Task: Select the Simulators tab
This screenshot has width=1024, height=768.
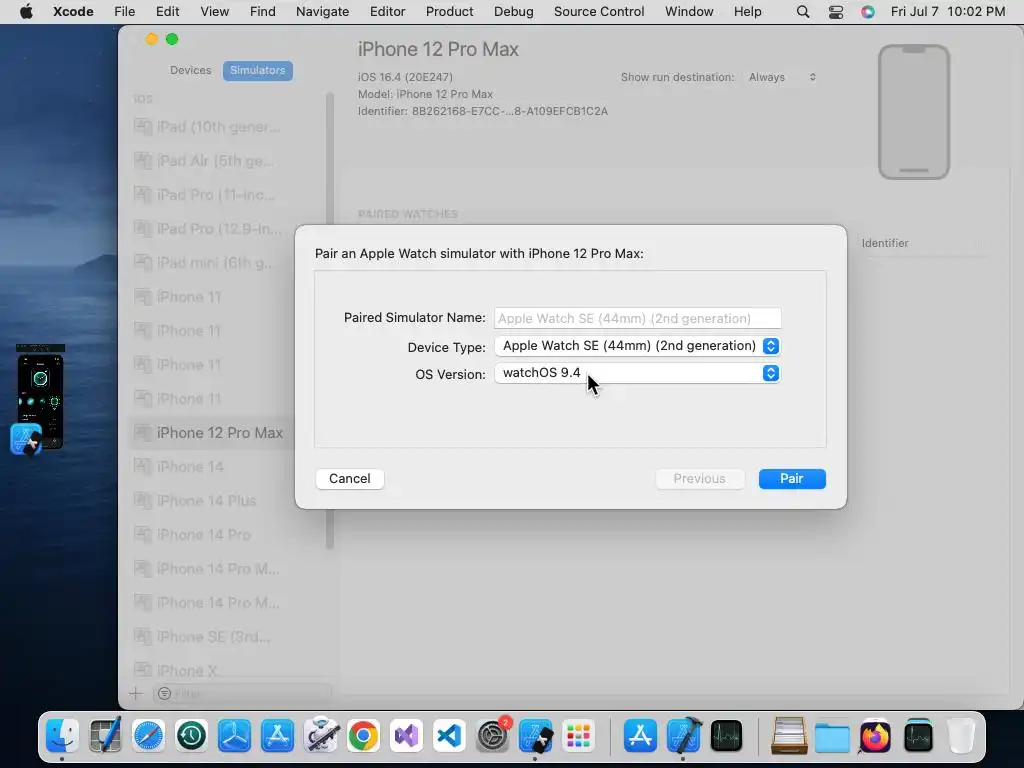Action: [x=257, y=71]
